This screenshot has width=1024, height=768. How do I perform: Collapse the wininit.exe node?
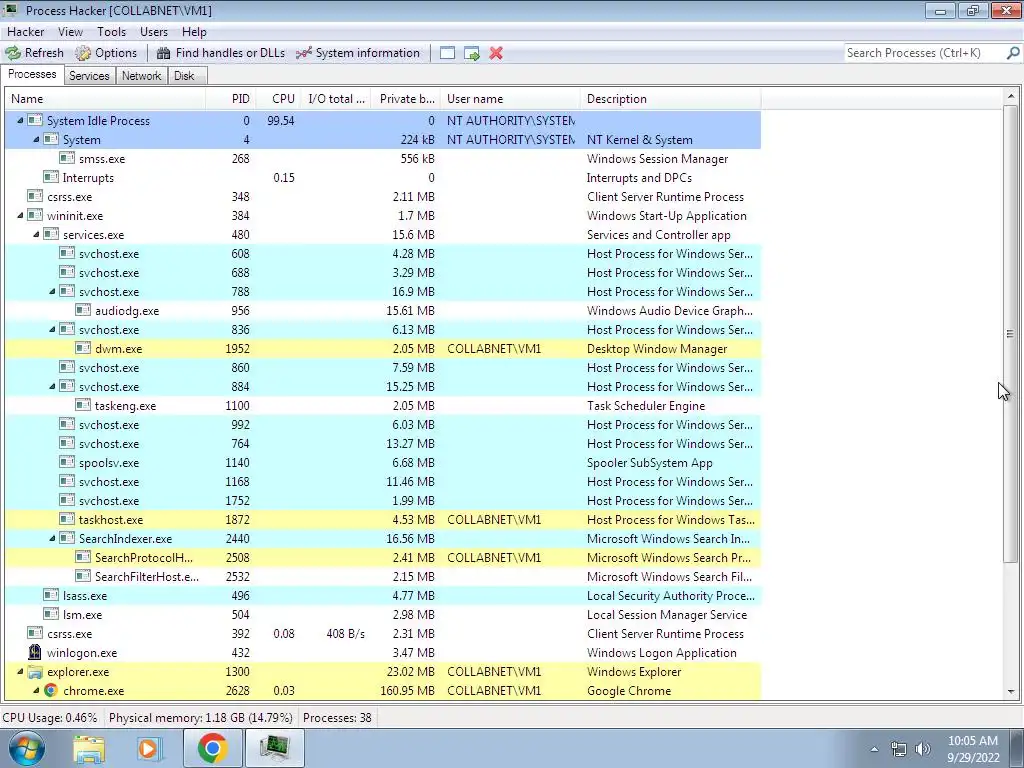point(20,216)
